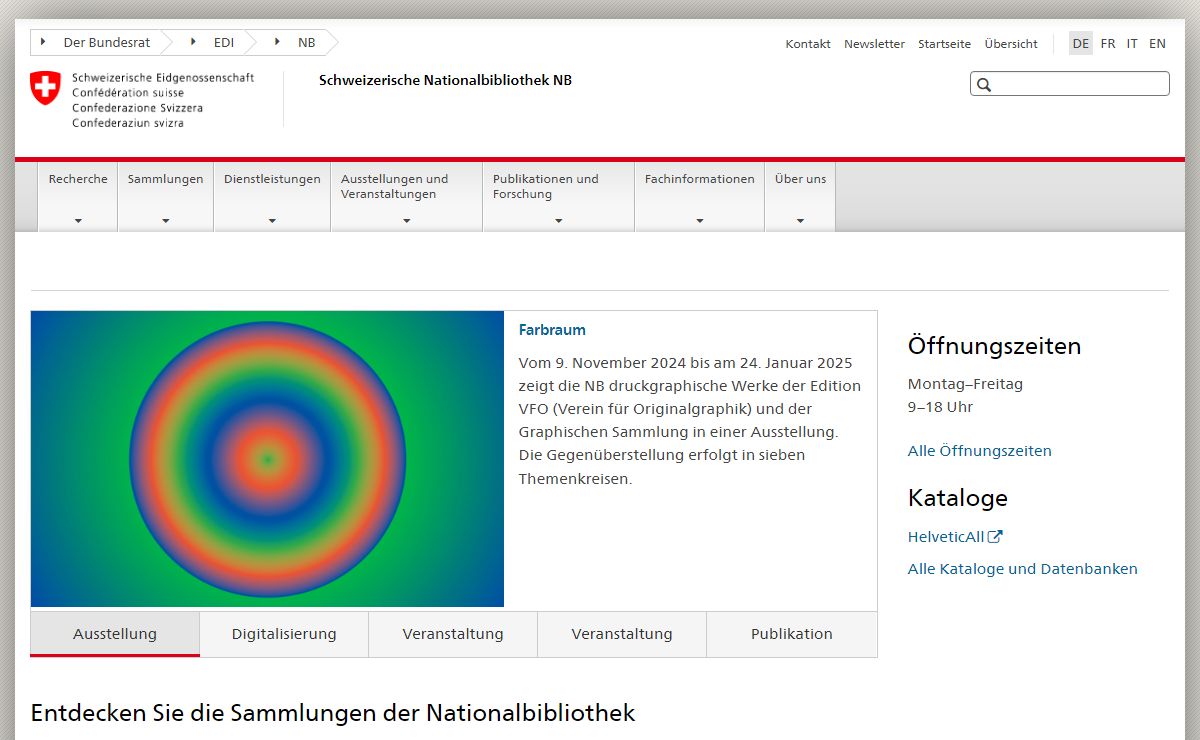Click Schweizerische Nationalbibliothek NB title
The image size is (1200, 740).
pyautogui.click(x=446, y=80)
